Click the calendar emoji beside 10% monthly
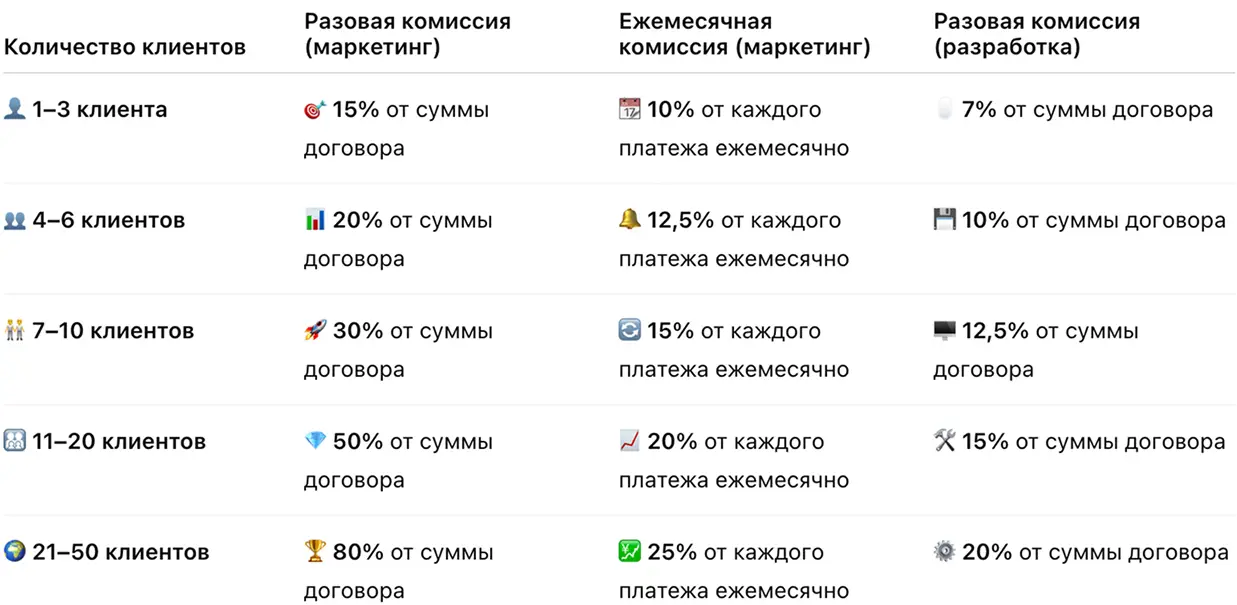1237x605 pixels. 630,110
